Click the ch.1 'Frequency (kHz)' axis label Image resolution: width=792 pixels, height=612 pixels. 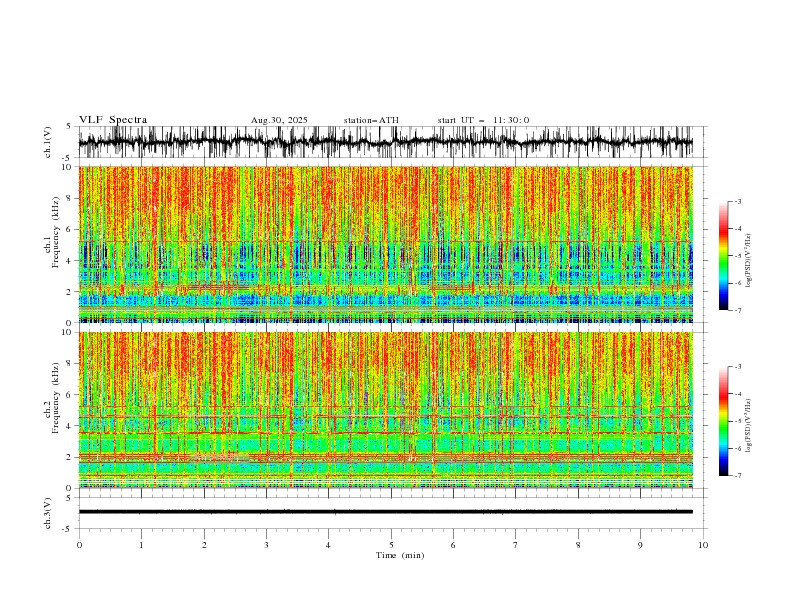pos(56,233)
